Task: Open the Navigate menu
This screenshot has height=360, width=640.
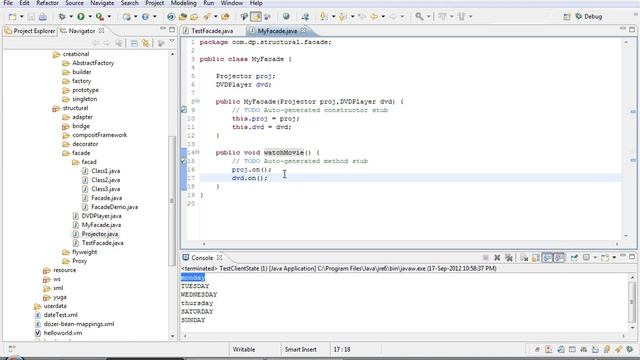Action: [x=102, y=3]
